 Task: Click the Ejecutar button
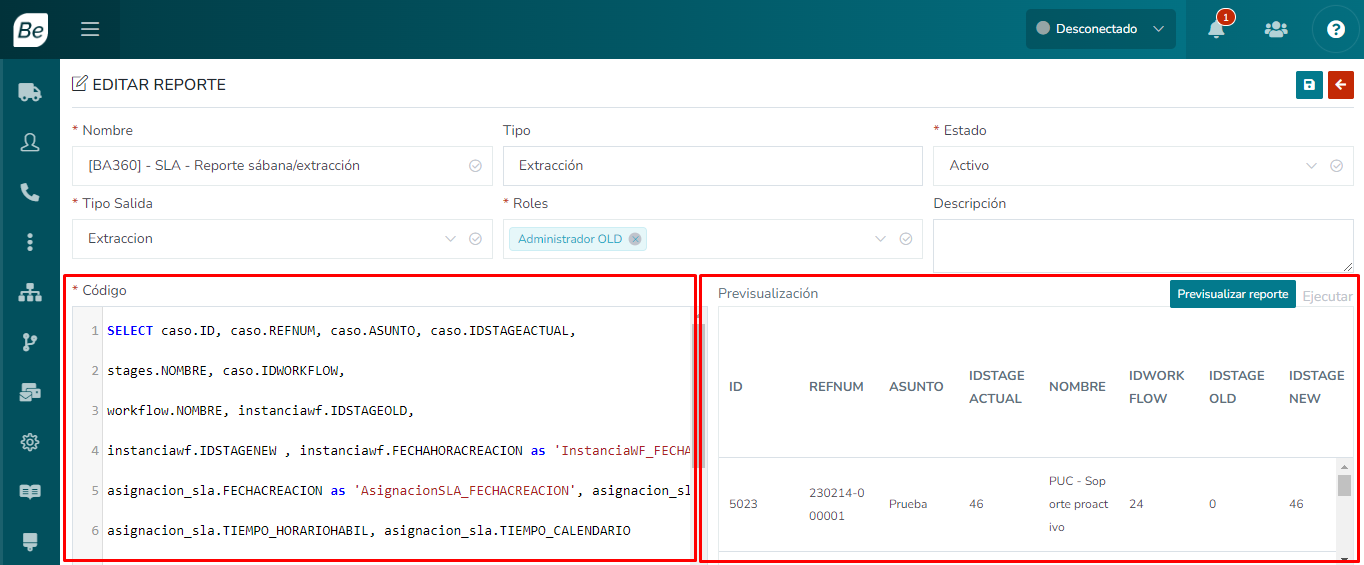point(1327,296)
